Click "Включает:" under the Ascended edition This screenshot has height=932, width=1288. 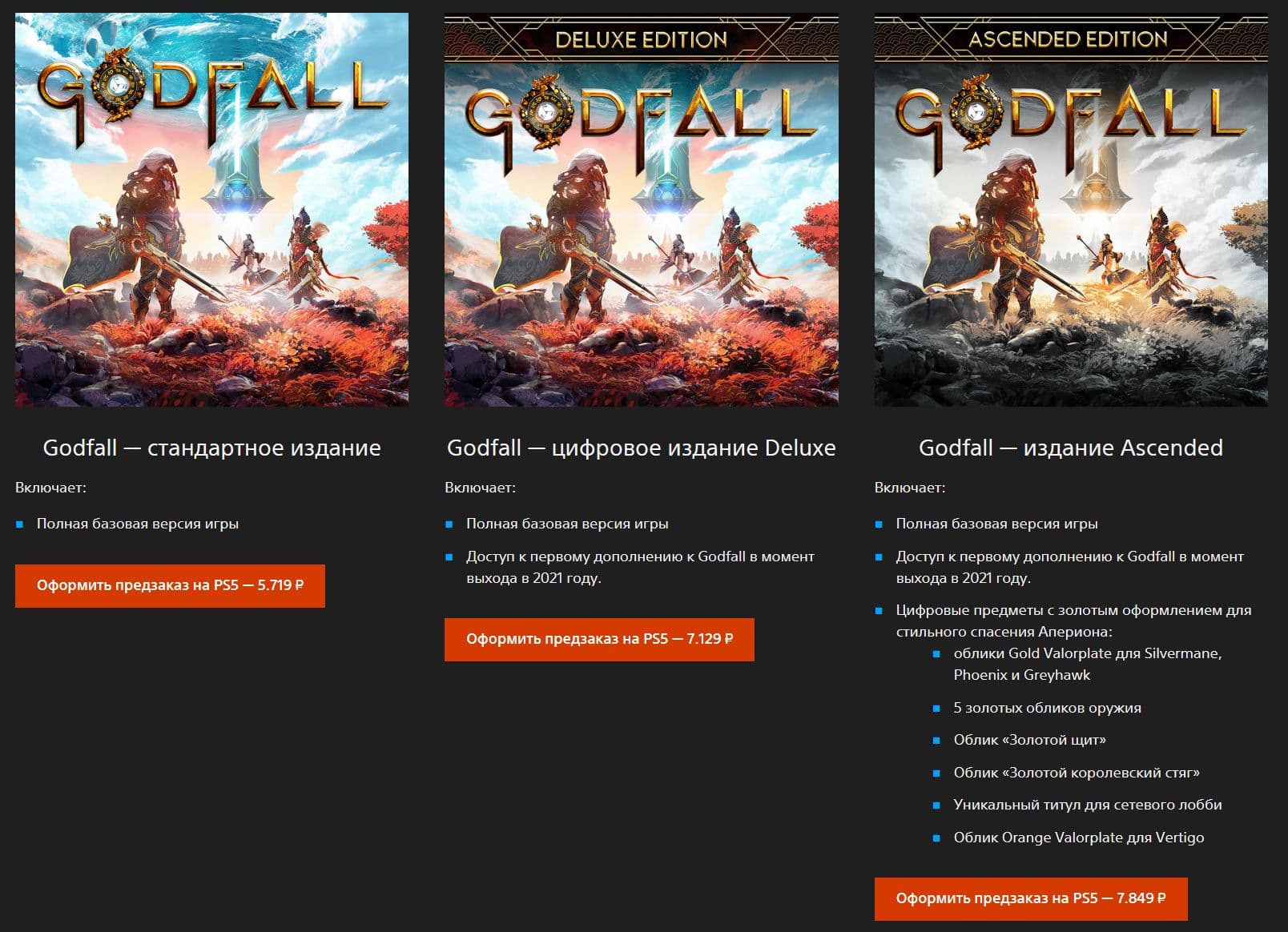coord(910,488)
